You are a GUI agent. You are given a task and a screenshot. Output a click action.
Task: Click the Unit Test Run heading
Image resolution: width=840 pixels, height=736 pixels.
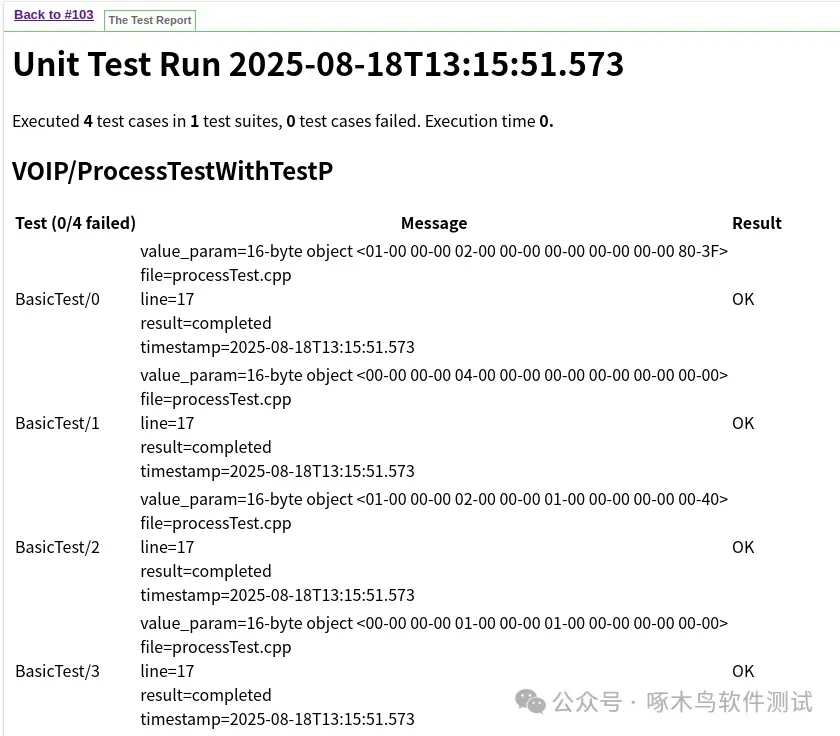coord(318,64)
